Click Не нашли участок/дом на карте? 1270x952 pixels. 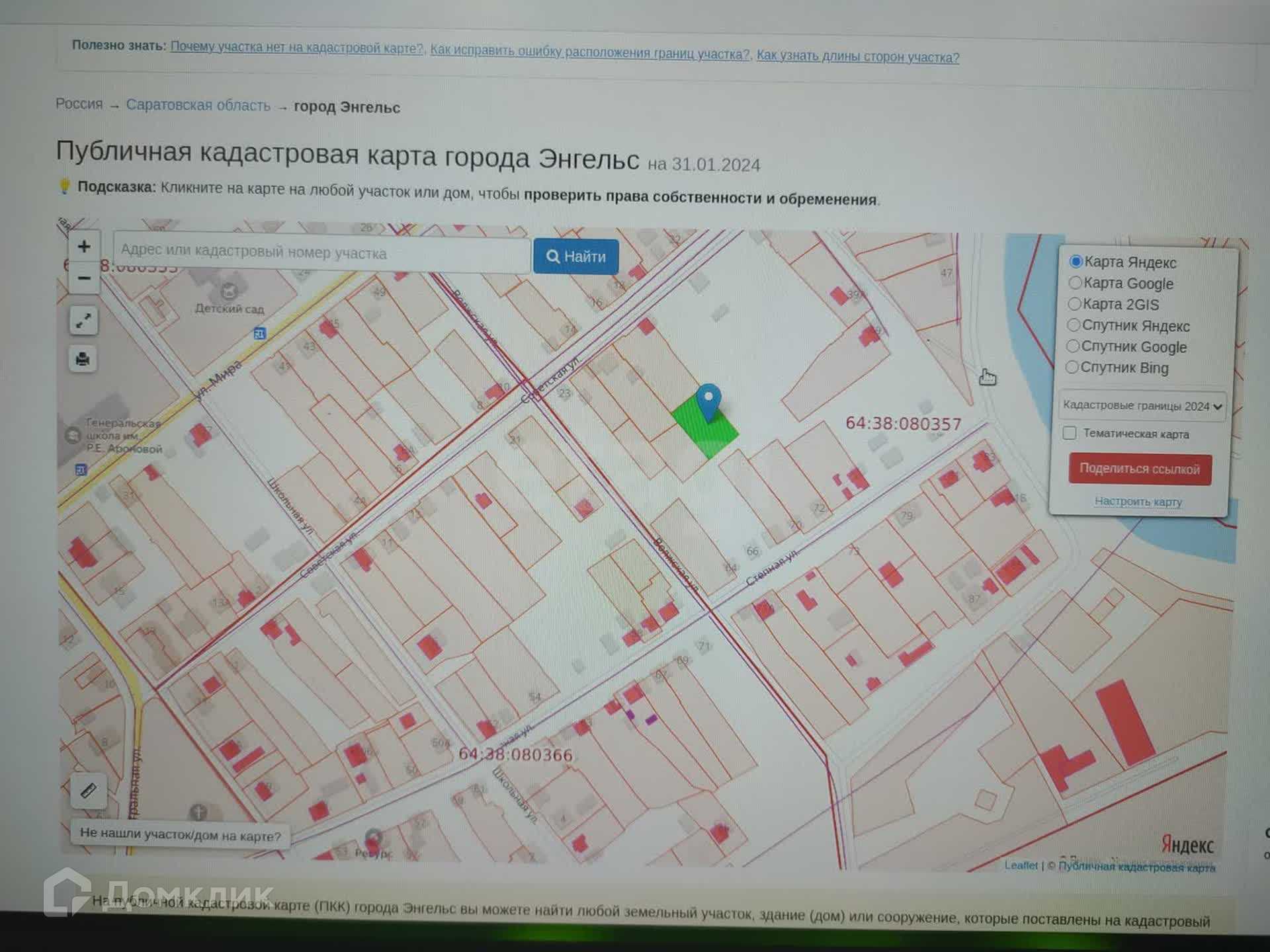pyautogui.click(x=180, y=834)
